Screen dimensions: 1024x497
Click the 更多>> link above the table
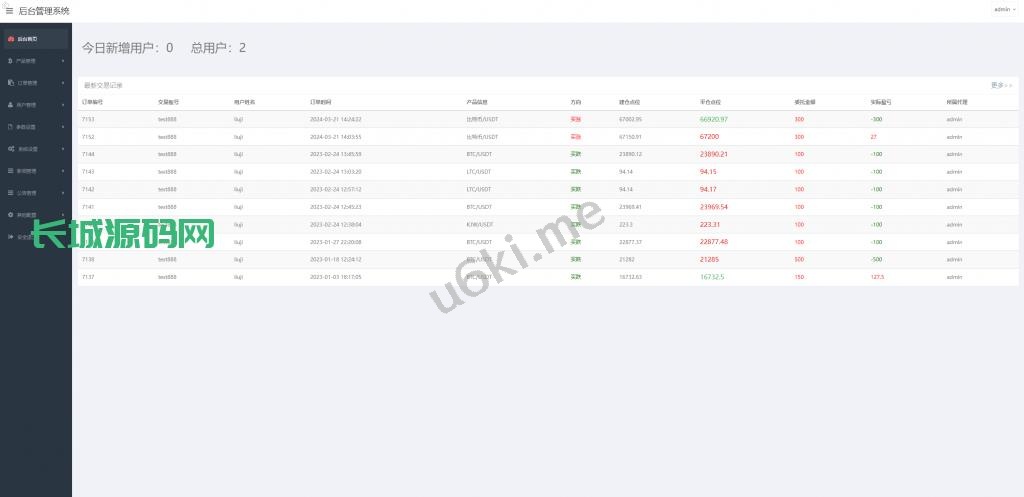1001,85
